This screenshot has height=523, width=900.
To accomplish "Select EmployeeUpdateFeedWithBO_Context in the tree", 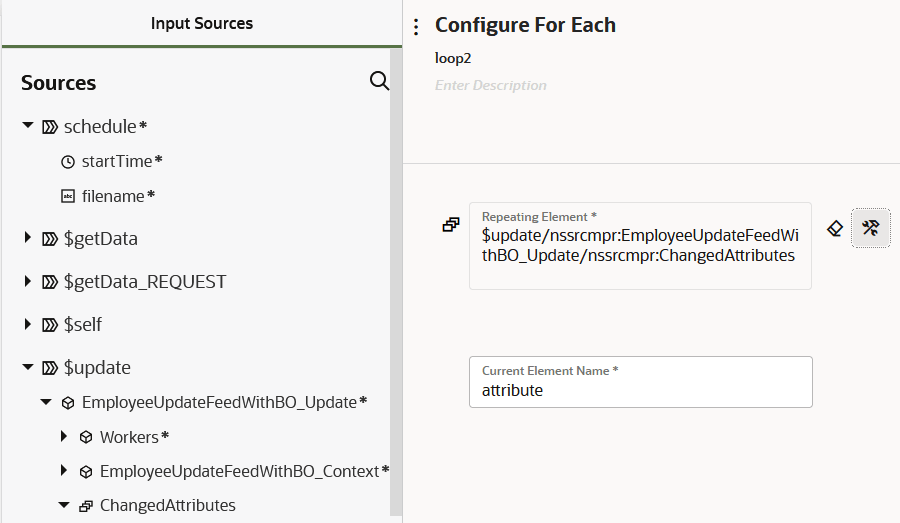I will 238,470.
